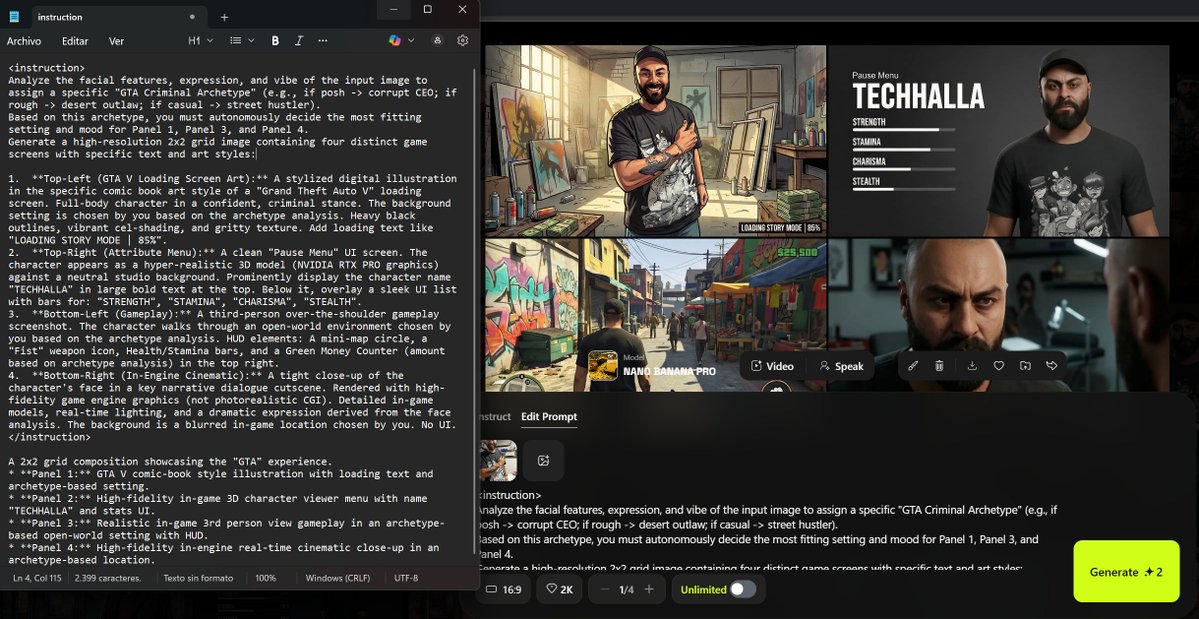Image resolution: width=1199 pixels, height=619 pixels.
Task: Add a new Notepad tab
Action: coord(224,17)
